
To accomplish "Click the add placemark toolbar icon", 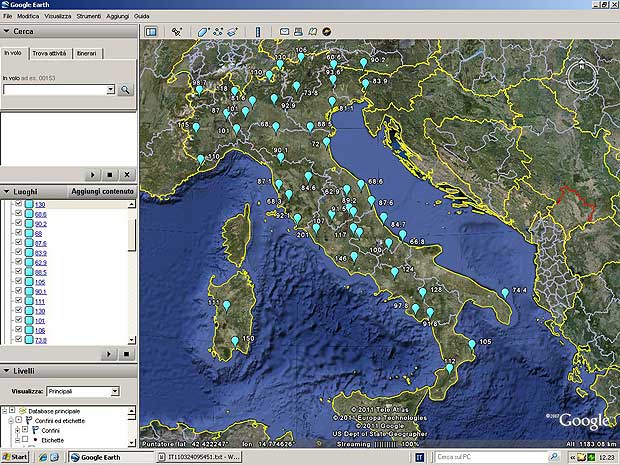I will pos(177,32).
